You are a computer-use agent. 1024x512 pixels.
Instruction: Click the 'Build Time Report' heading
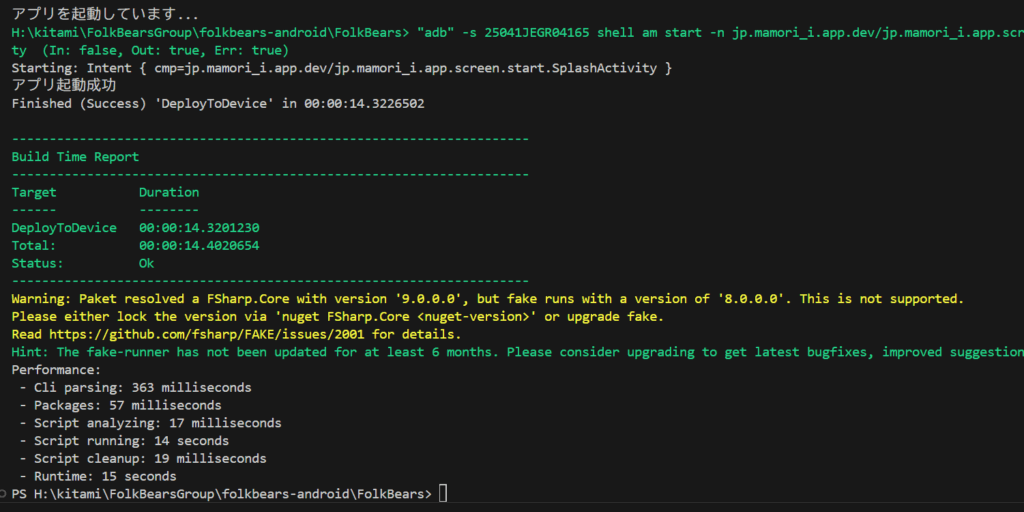tap(75, 157)
